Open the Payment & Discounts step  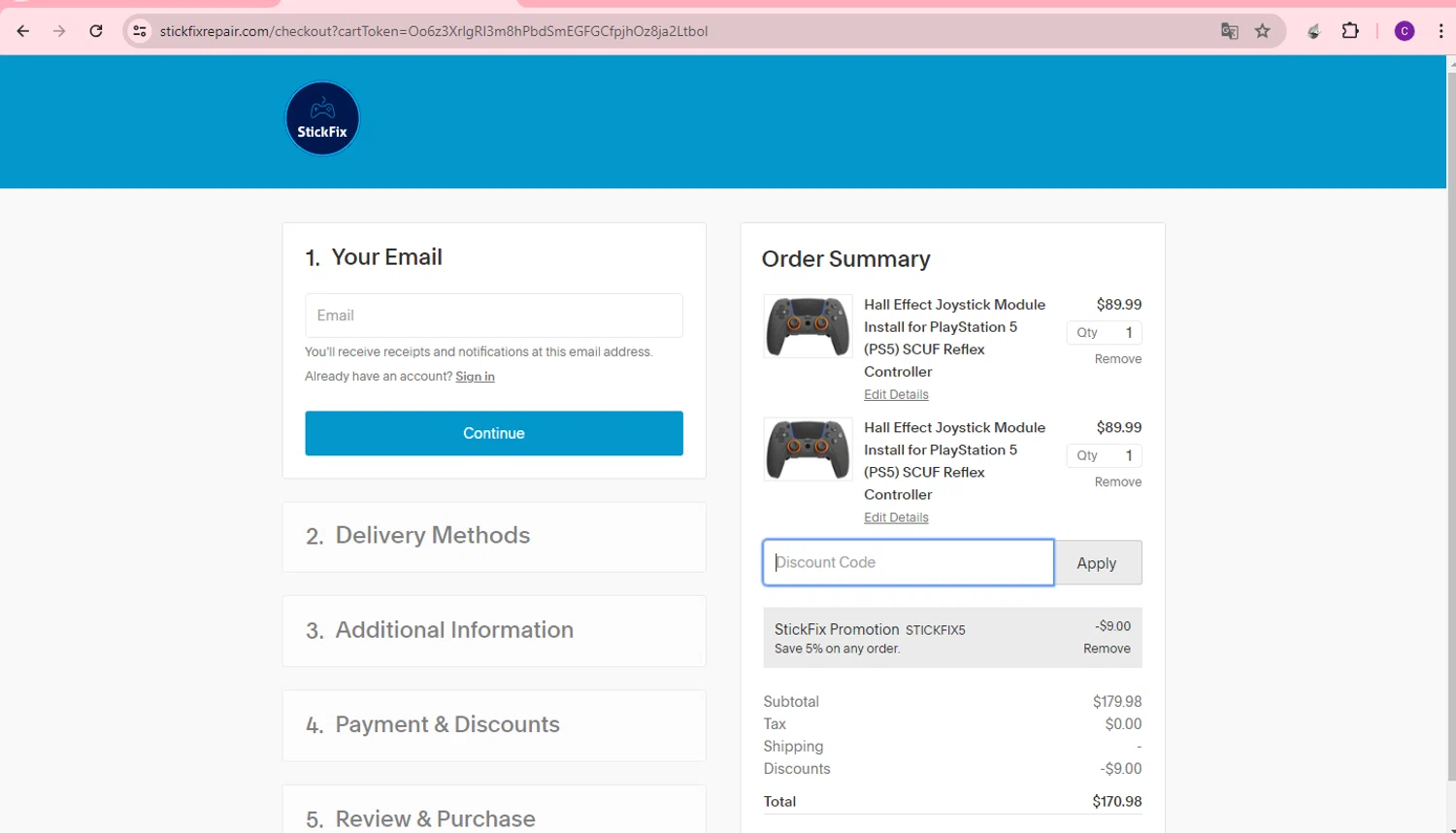[x=494, y=725]
